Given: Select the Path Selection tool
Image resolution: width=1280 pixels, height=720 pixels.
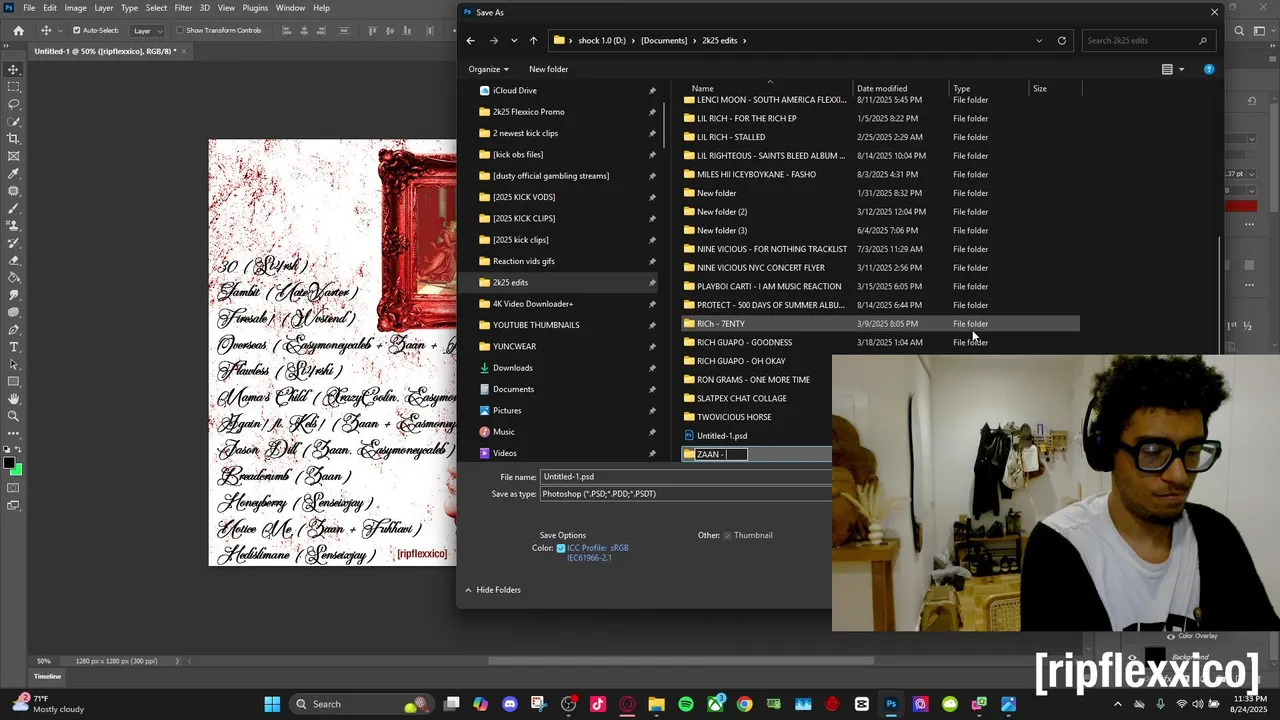Looking at the screenshot, I should [x=14, y=364].
